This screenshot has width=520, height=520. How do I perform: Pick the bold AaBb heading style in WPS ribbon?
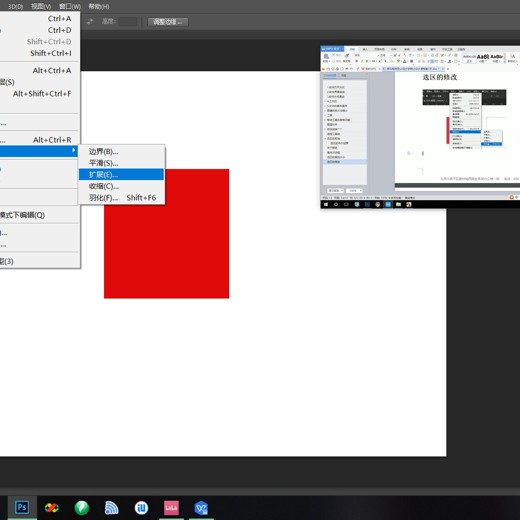(483, 57)
